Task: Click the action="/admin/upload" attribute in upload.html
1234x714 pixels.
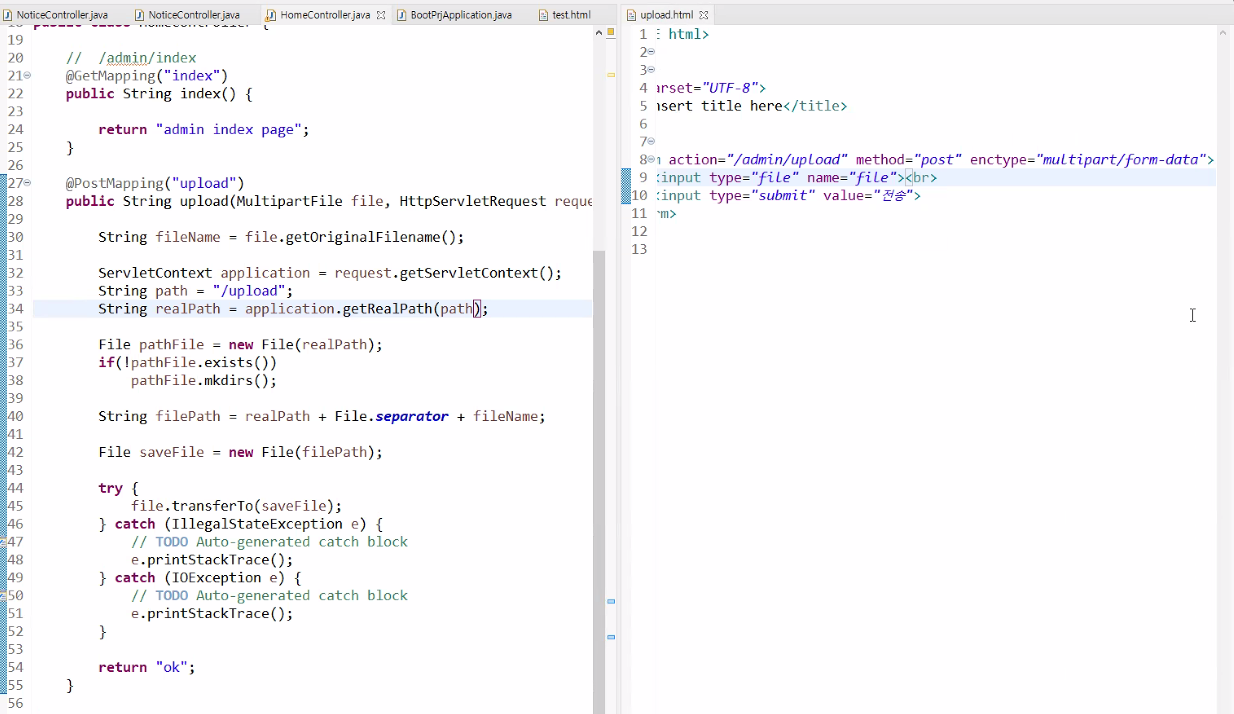Action: click(x=758, y=160)
